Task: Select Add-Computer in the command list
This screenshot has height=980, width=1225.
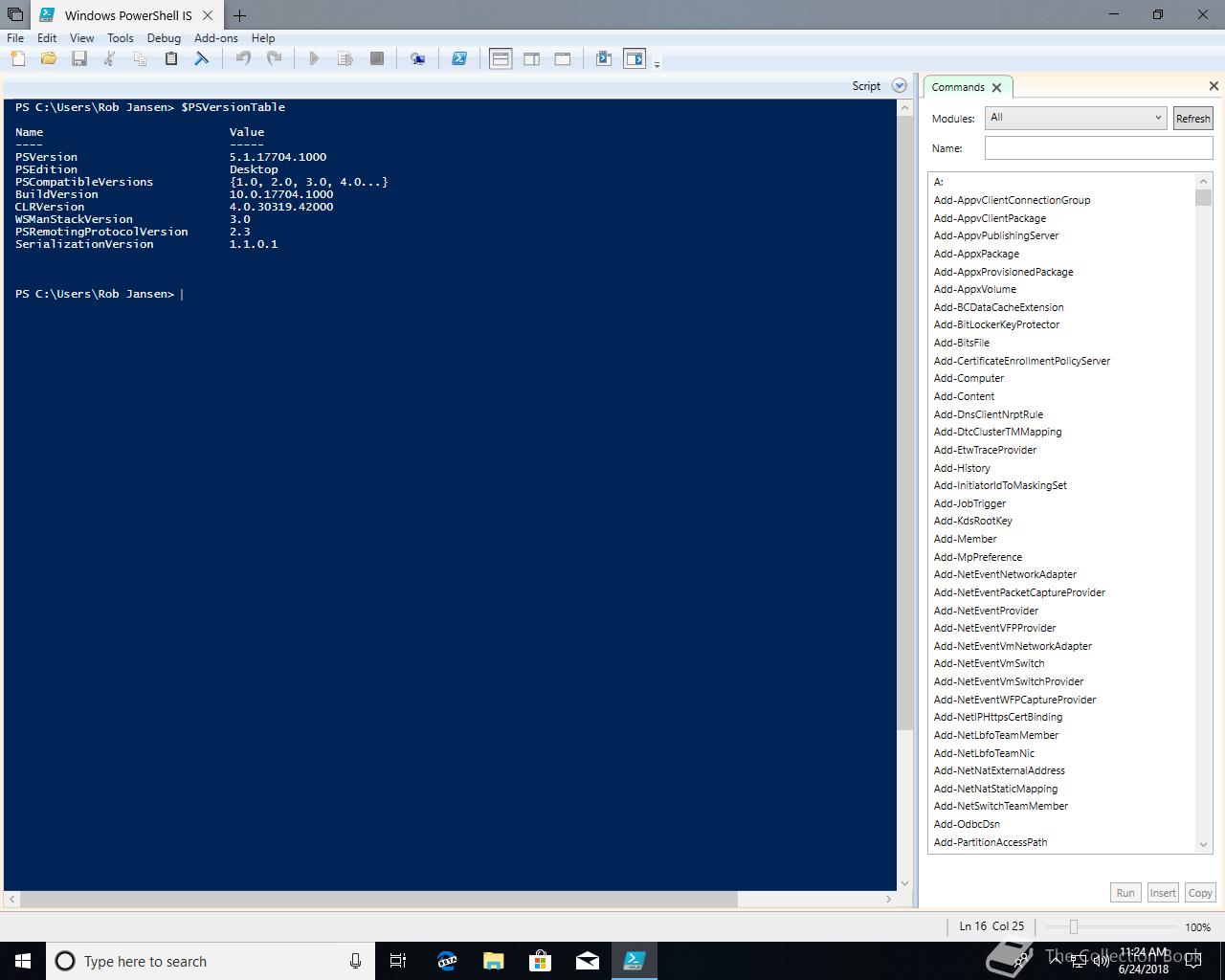Action: click(x=969, y=378)
